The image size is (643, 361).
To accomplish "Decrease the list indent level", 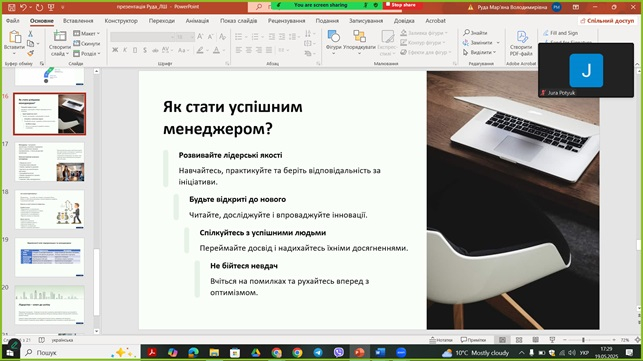I will pos(271,37).
